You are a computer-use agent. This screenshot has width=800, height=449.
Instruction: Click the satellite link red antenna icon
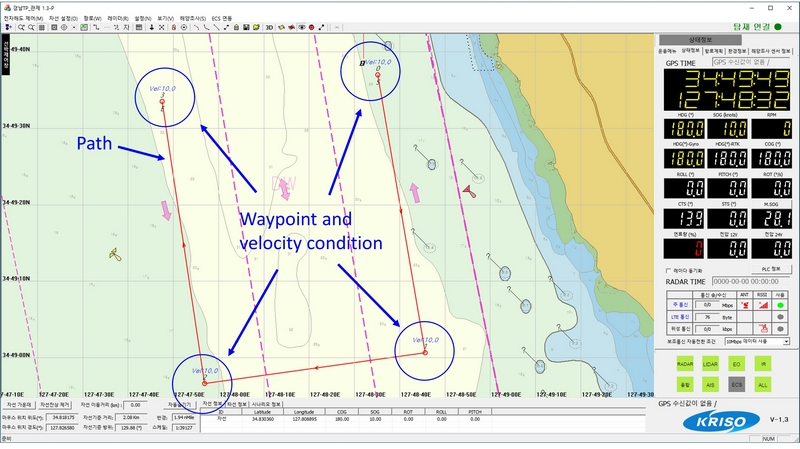pyautogui.click(x=763, y=329)
